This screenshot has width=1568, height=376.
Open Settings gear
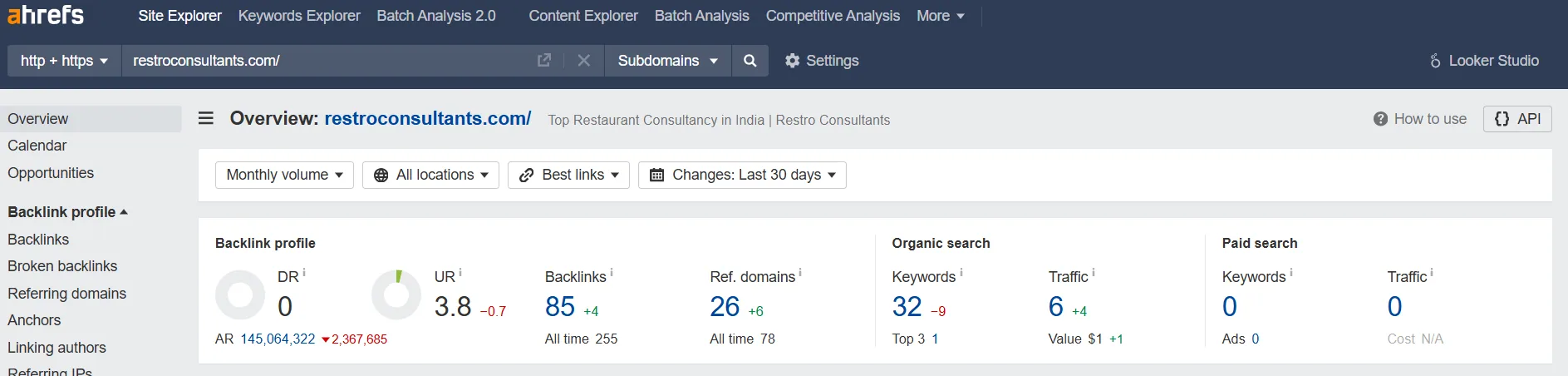coord(822,61)
